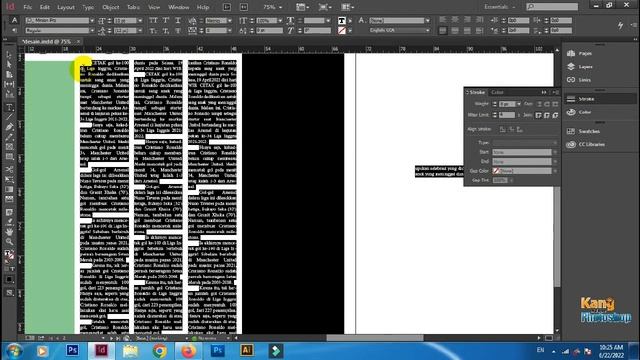Open the stroke Weight dropdown
Screen dimensions: 640x360
[519, 104]
